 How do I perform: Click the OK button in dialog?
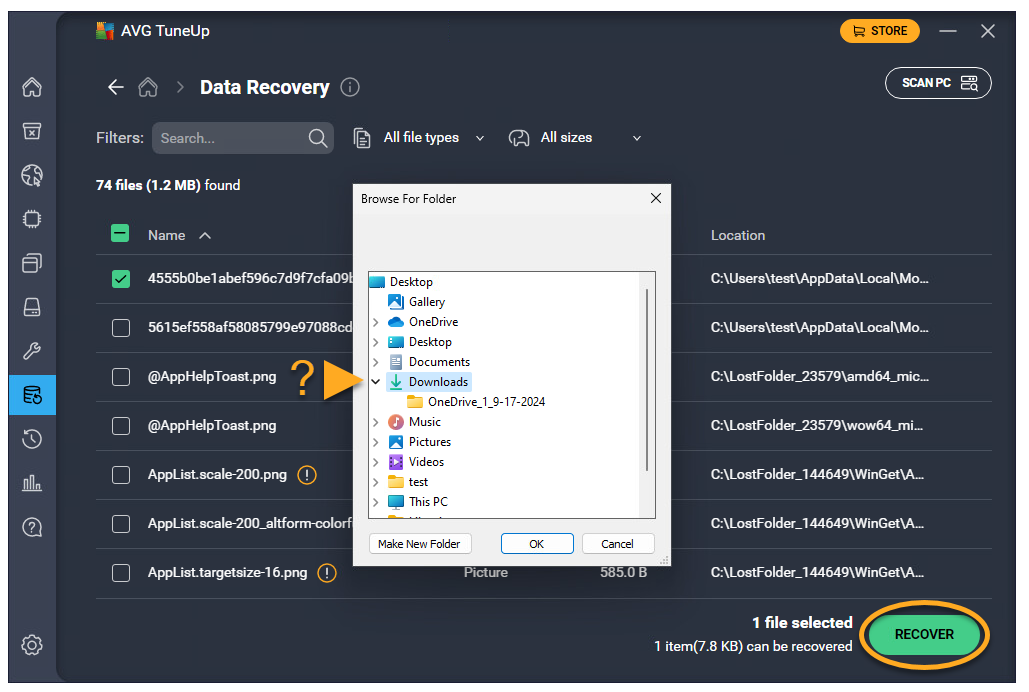[537, 544]
